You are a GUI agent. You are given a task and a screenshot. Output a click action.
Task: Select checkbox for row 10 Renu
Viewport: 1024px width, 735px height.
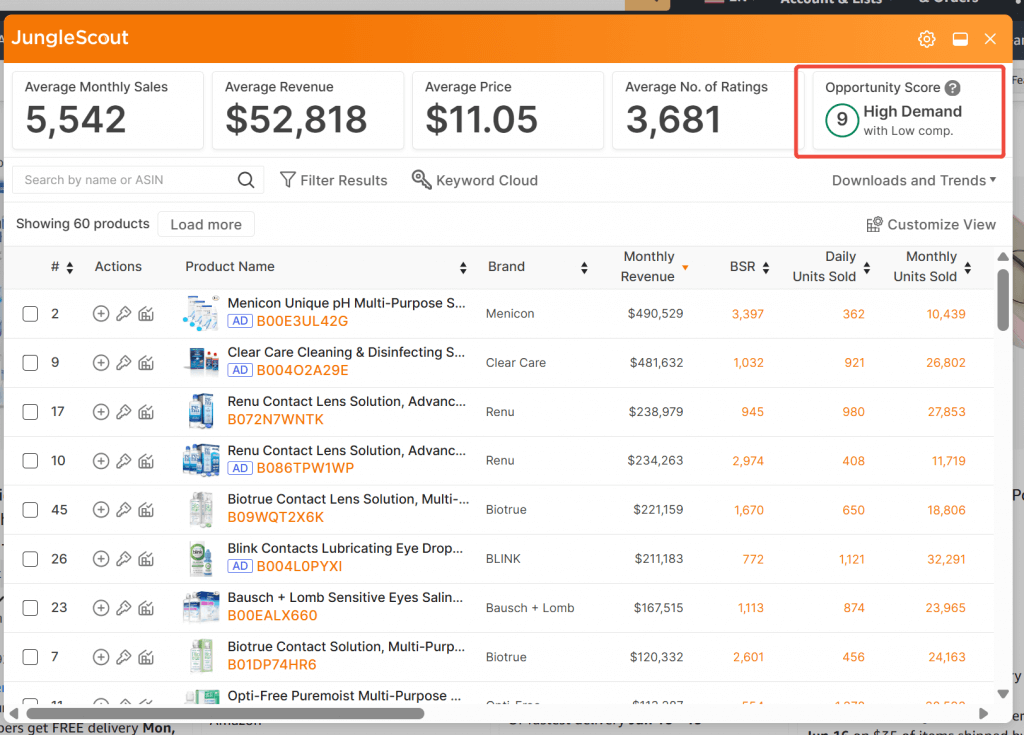coord(30,461)
